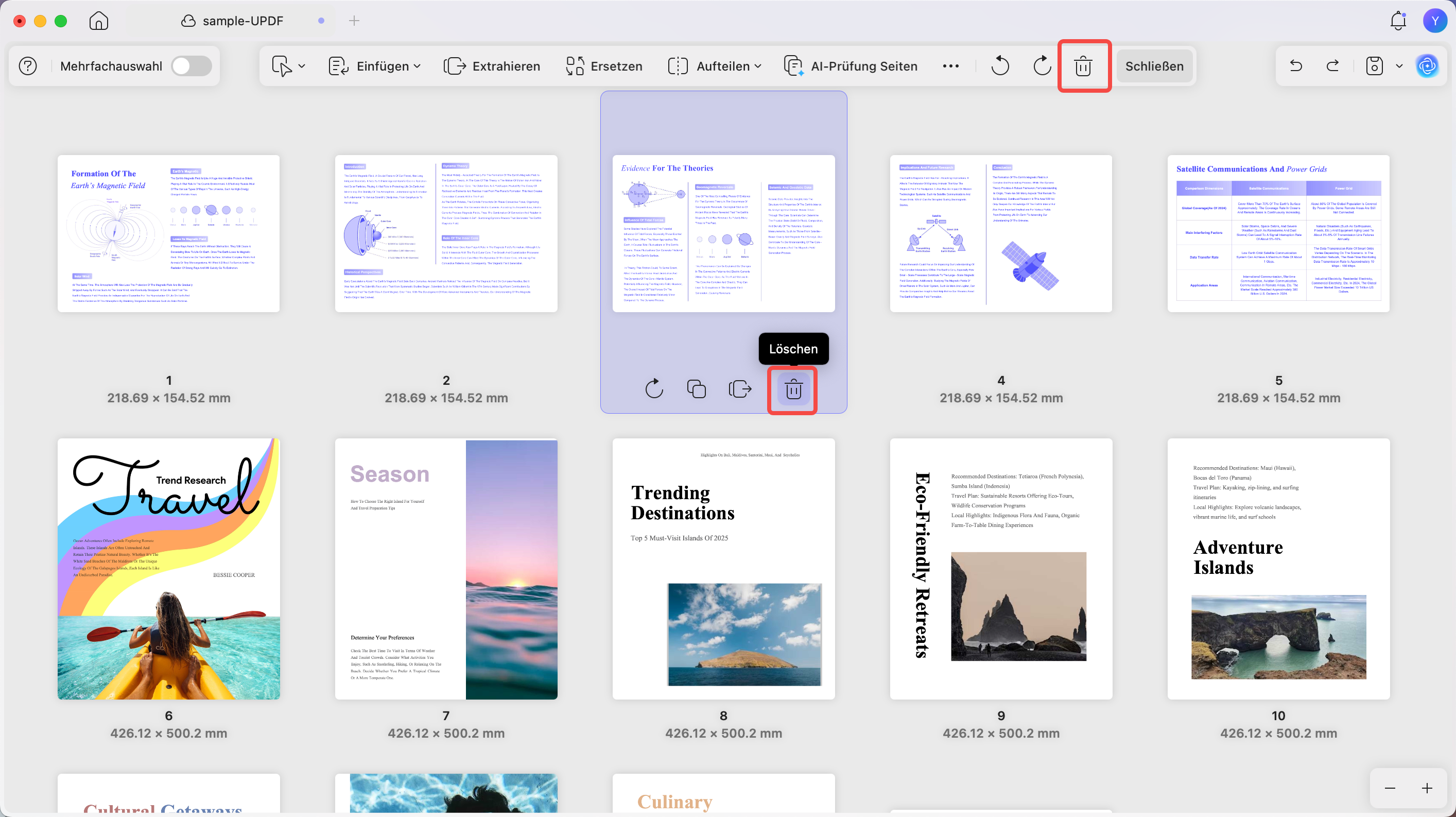Click the cloud icon on sample-UPDF tab
This screenshot has width=1456, height=817.
187,21
